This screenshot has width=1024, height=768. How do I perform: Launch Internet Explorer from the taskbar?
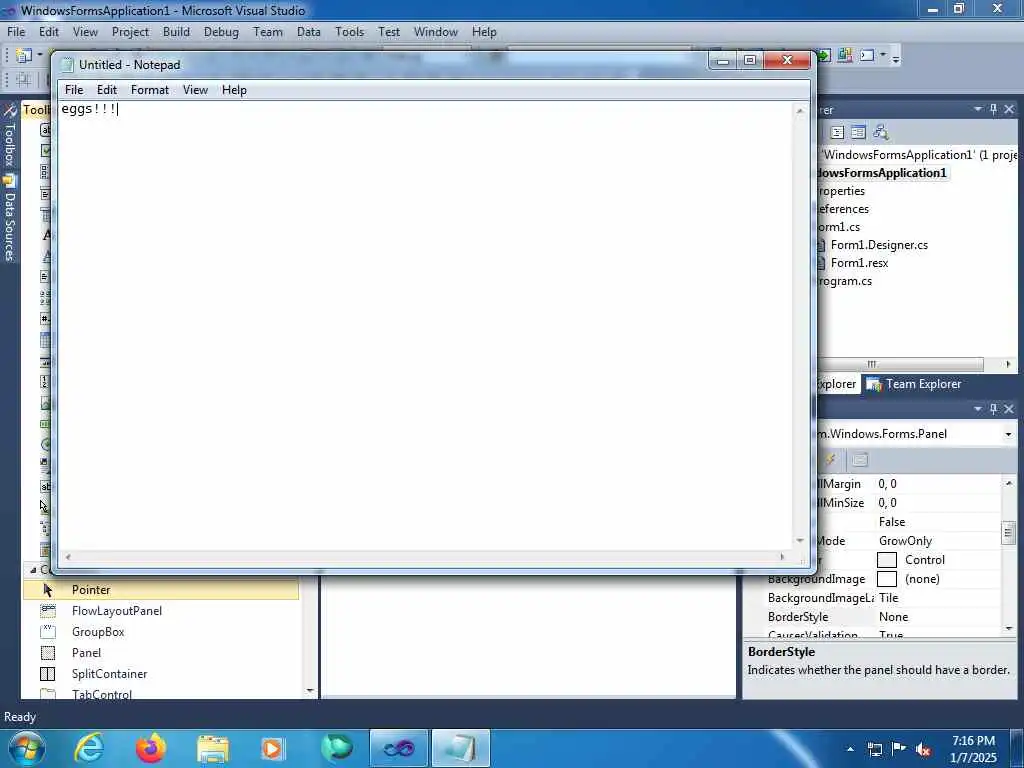coord(89,748)
